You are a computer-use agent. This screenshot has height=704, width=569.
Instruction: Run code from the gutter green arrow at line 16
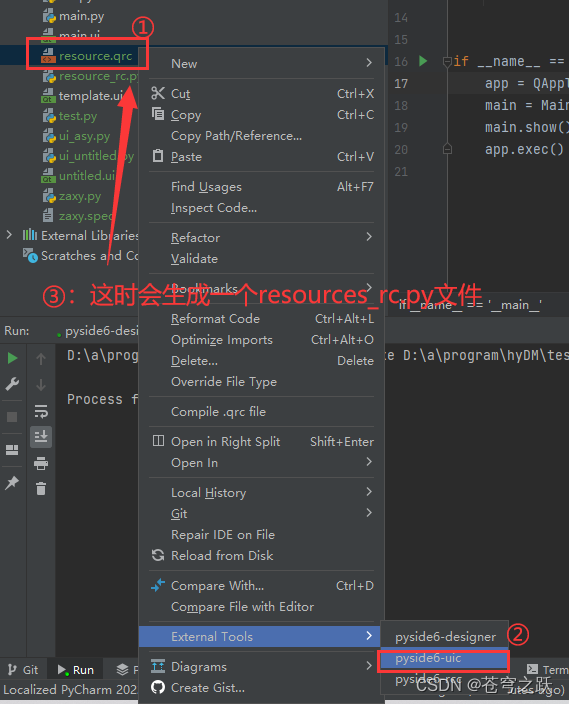423,61
